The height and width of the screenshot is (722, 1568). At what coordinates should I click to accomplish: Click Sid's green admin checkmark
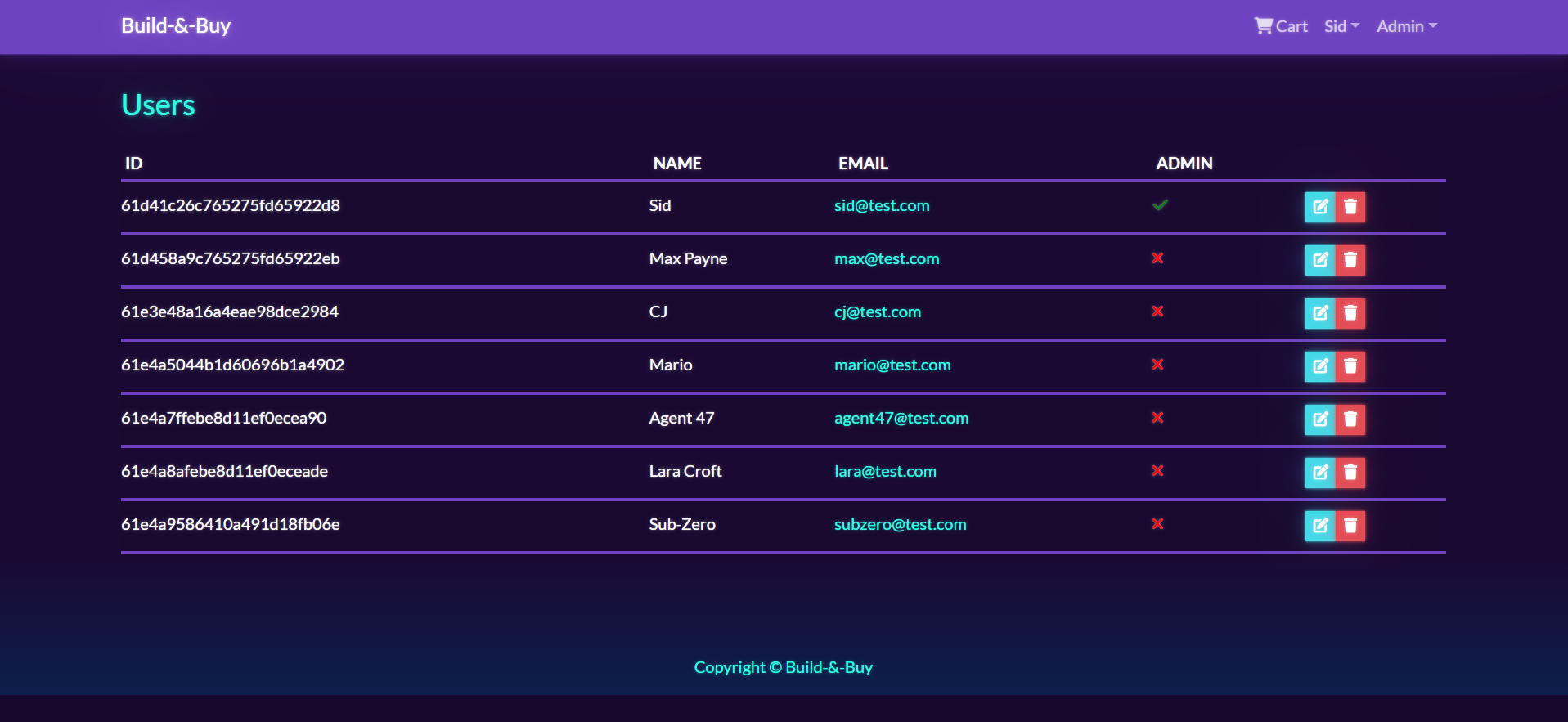(1160, 205)
